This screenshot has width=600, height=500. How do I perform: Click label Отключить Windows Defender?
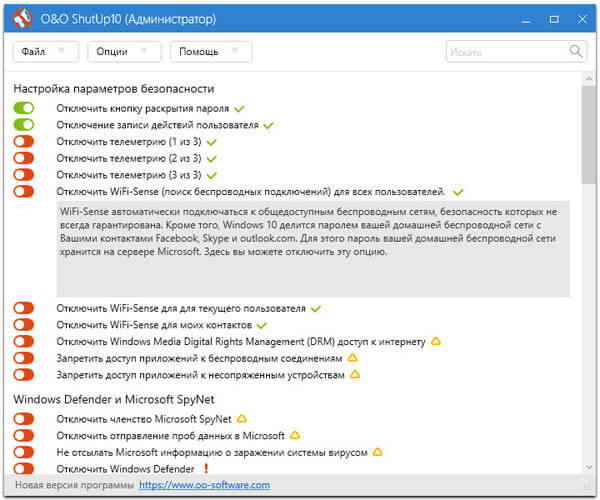(x=126, y=469)
